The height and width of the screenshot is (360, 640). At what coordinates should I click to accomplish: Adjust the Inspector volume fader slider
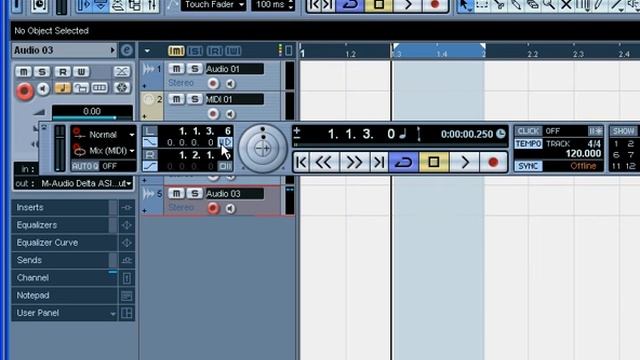[x=92, y=118]
